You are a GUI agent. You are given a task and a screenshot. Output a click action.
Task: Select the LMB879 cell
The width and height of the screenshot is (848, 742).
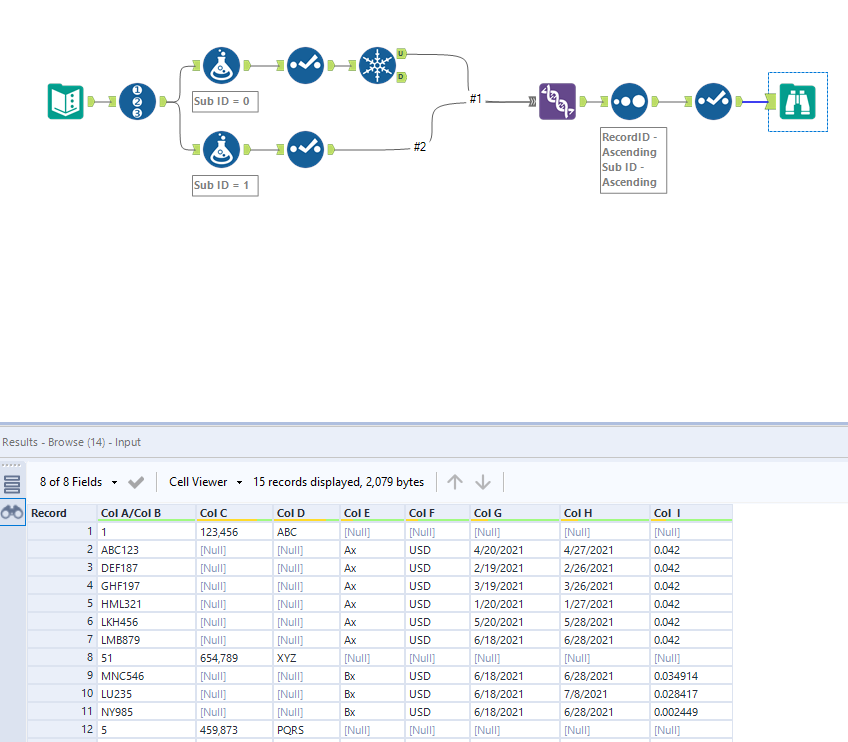click(x=147, y=640)
